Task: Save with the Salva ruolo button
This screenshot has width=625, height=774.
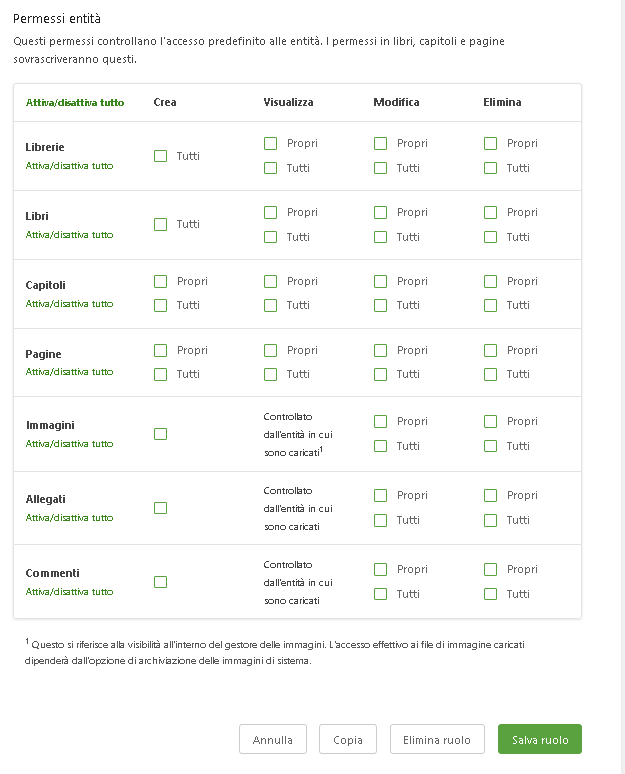Action: point(540,740)
